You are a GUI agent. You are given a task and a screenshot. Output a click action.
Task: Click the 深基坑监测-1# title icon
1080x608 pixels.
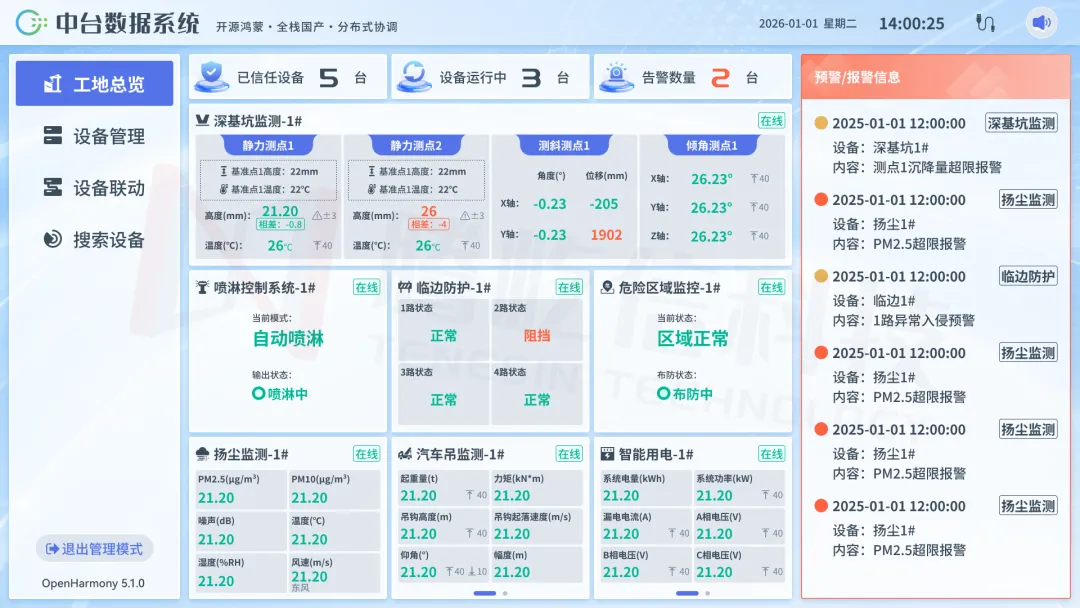pyautogui.click(x=202, y=120)
